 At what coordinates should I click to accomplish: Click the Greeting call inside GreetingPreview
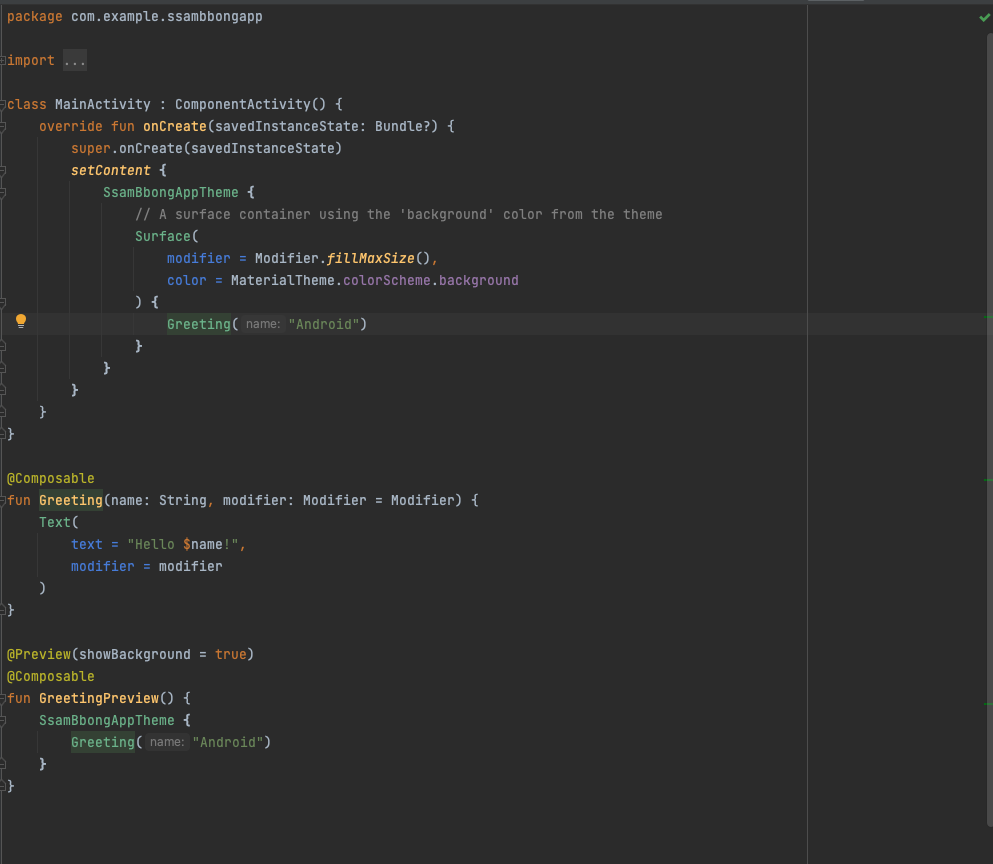coord(103,742)
